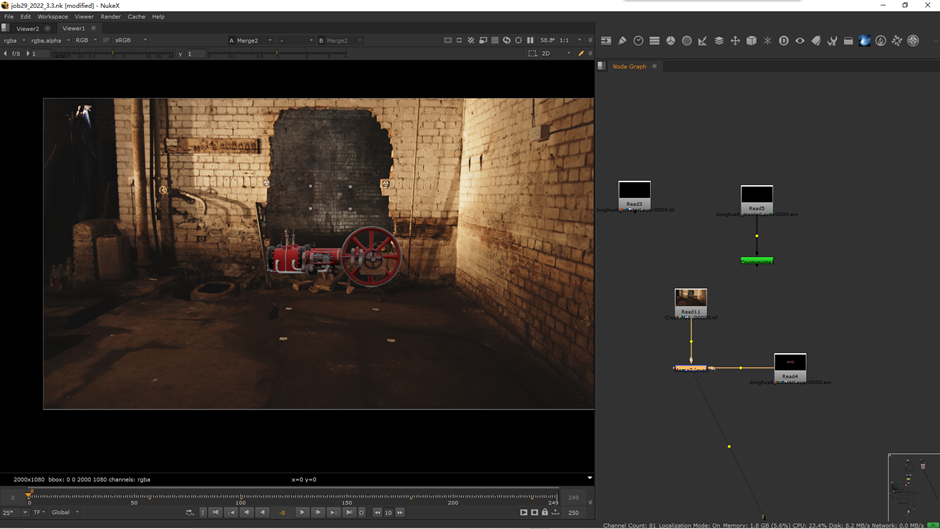Viewport: 940px width, 529px height.
Task: Open the Color nodes wheel icon
Action: (671, 41)
